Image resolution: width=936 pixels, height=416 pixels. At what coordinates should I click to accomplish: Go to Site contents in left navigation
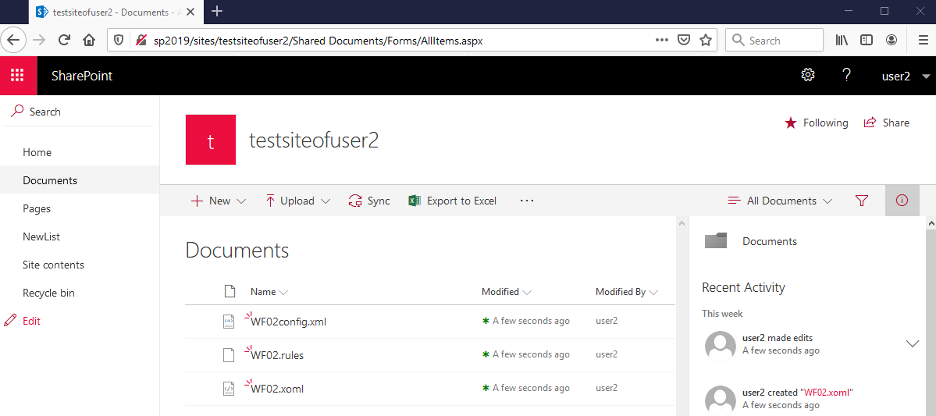point(53,265)
